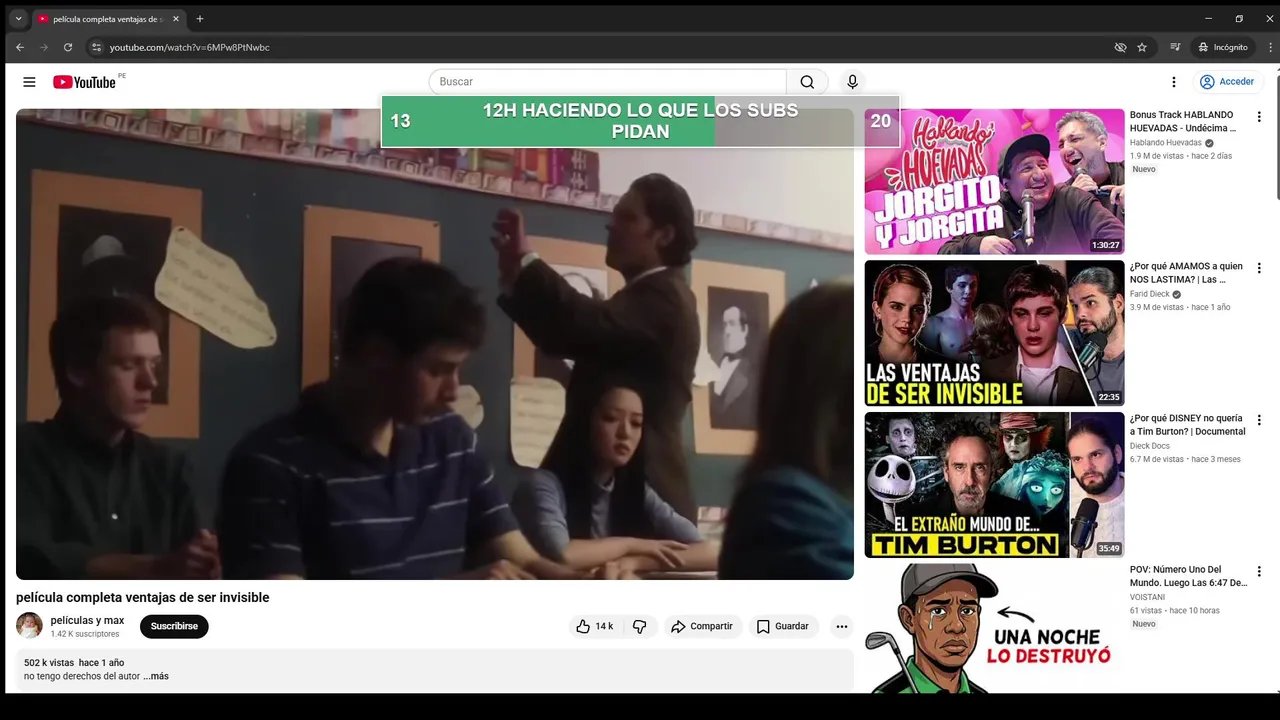Open options for ¿Por qué DISNEY video

coord(1259,420)
